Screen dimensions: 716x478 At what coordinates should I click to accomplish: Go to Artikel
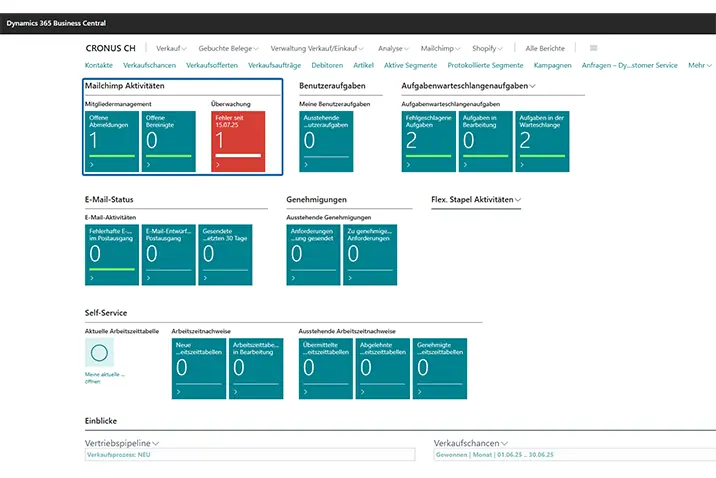pyautogui.click(x=363, y=65)
